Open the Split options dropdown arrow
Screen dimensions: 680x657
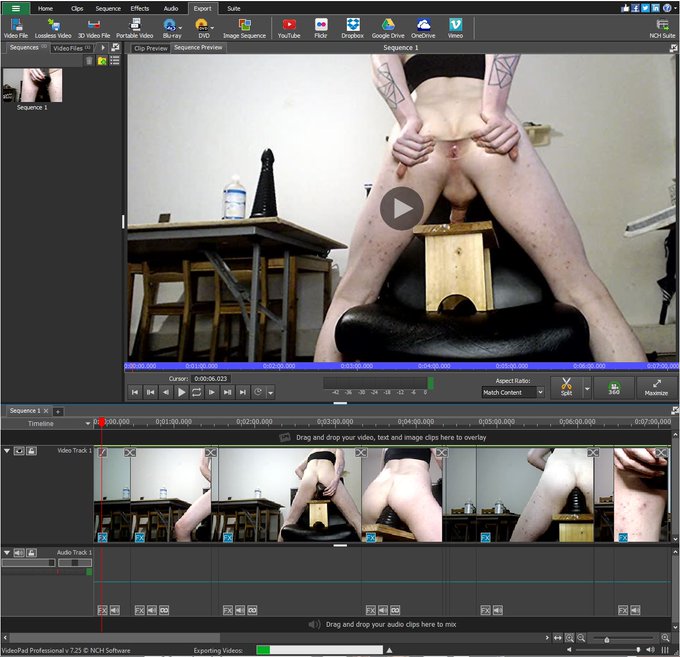pyautogui.click(x=587, y=389)
